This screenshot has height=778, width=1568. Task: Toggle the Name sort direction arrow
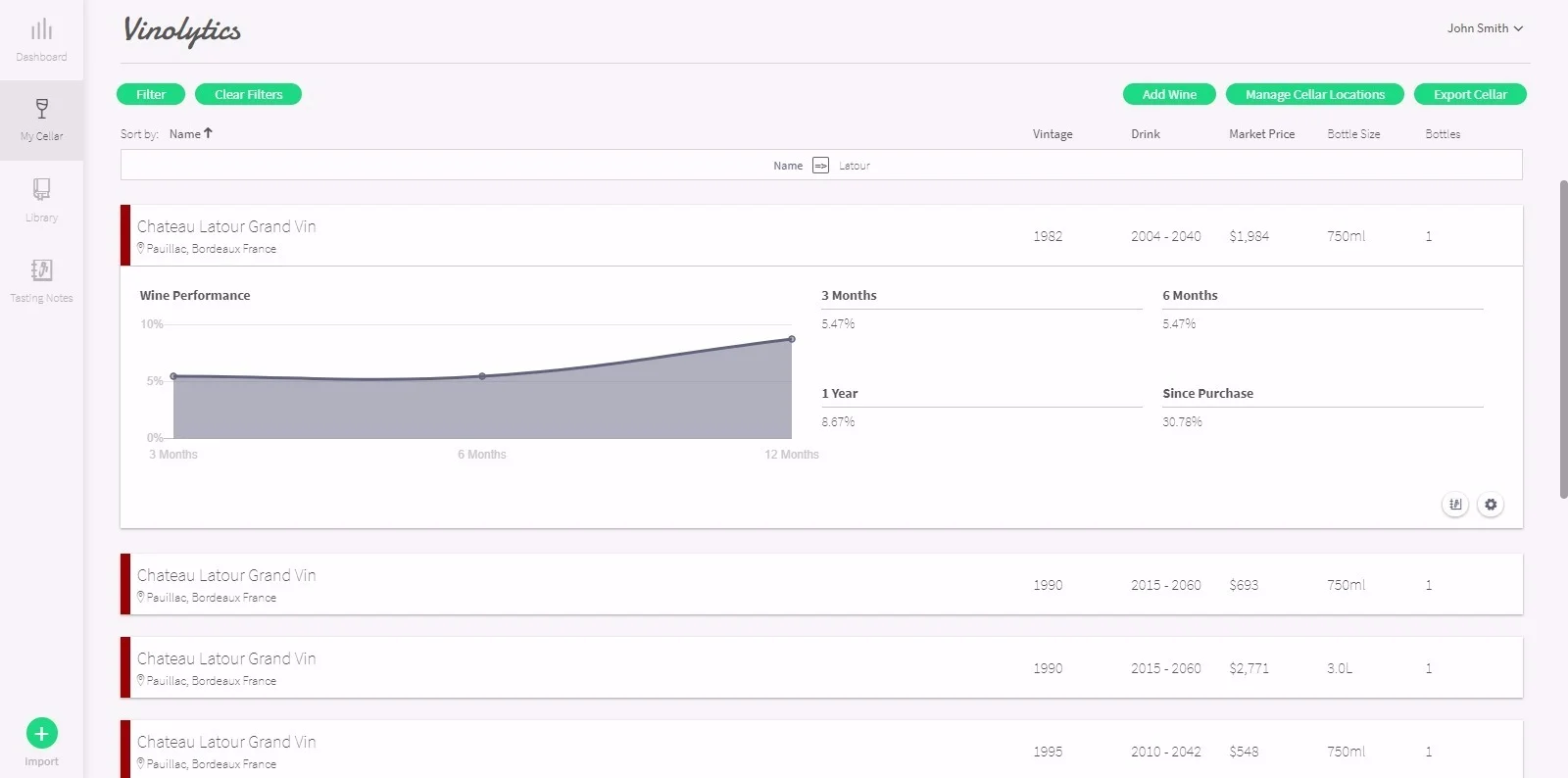(x=208, y=133)
